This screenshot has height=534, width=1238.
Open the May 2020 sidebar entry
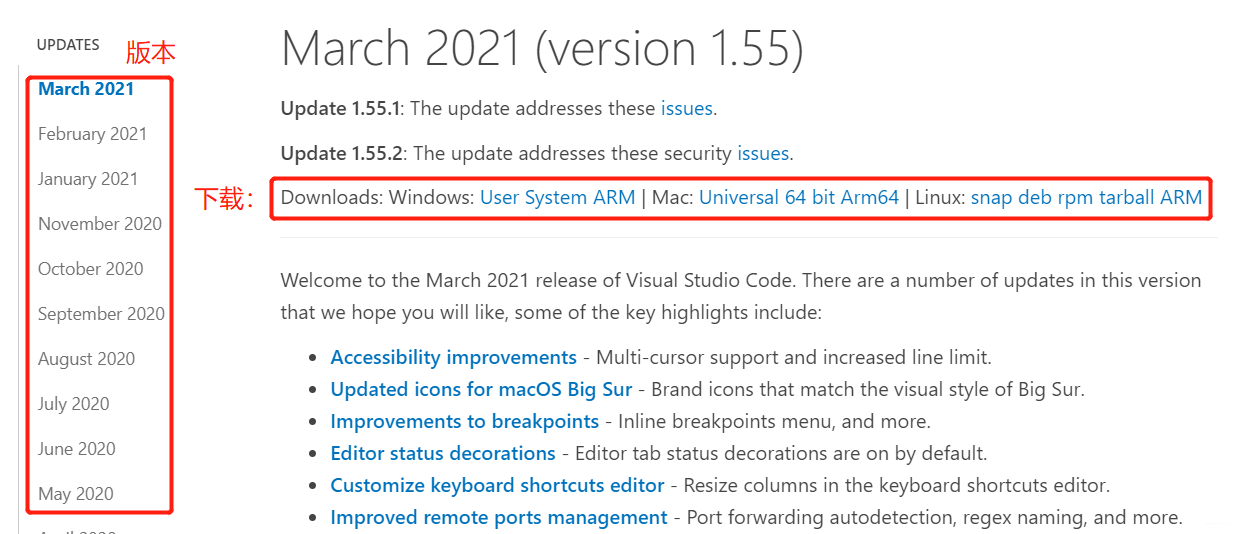(x=76, y=494)
